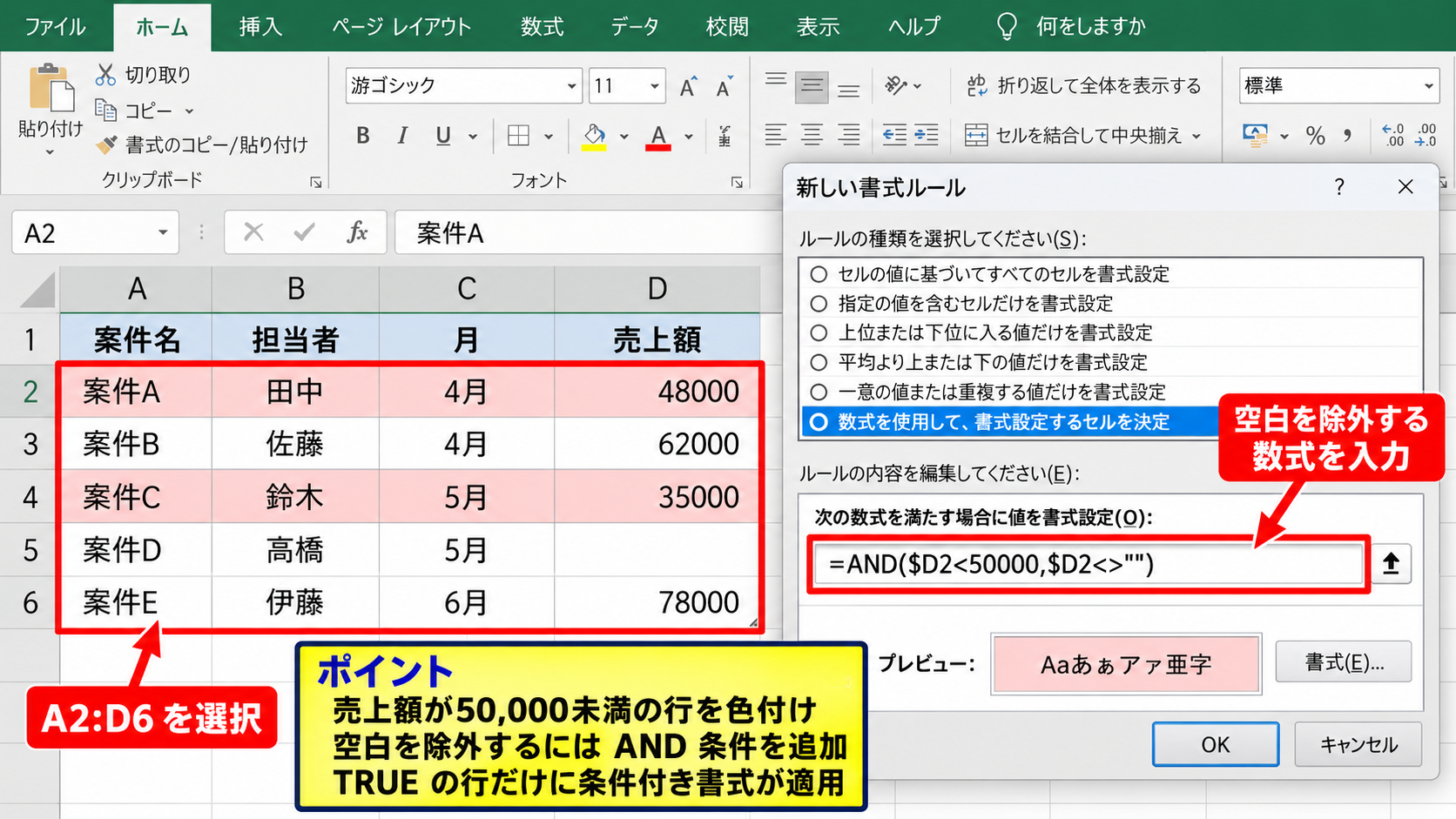Click the Paste (貼り付け) clipboard icon
The height and width of the screenshot is (819, 1456).
click(51, 89)
